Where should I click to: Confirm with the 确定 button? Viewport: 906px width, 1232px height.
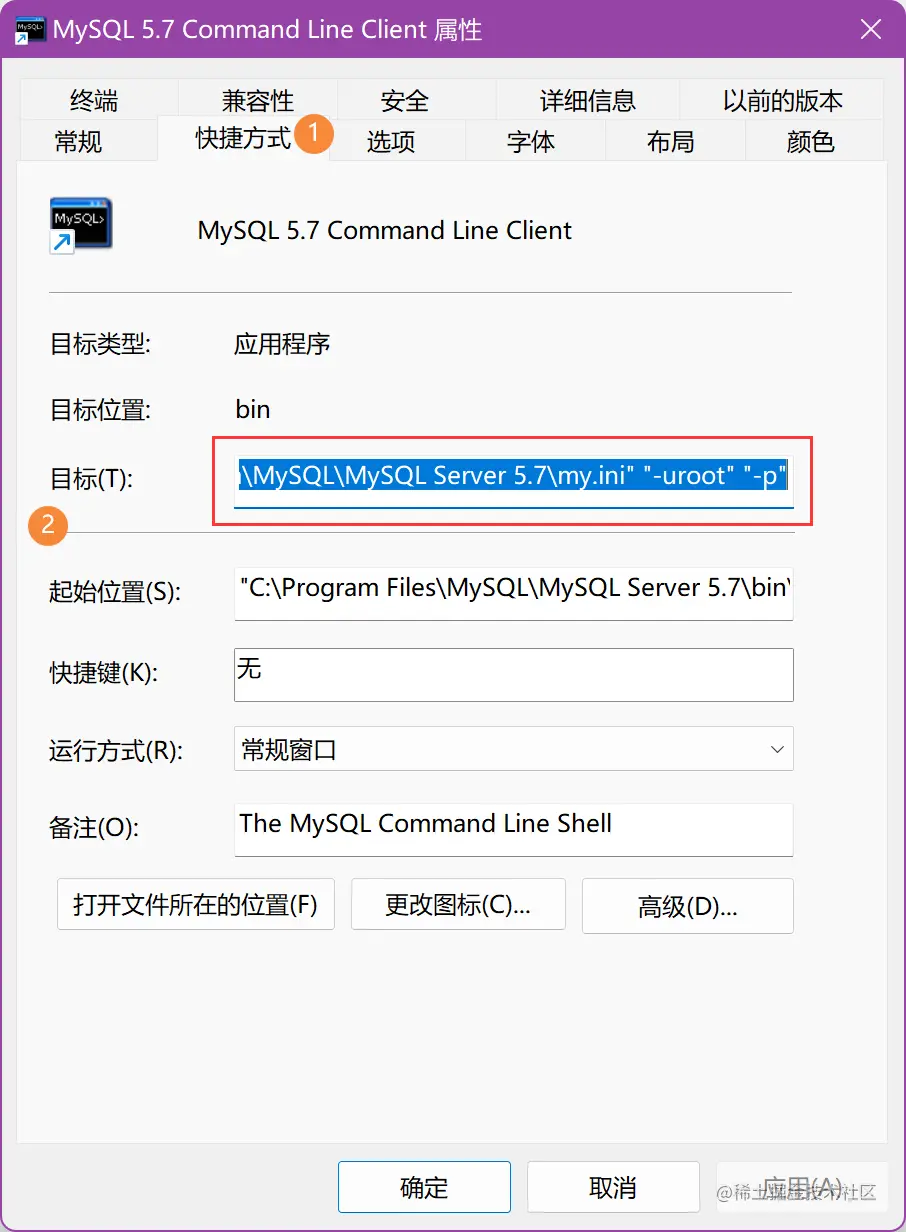pos(424,1187)
